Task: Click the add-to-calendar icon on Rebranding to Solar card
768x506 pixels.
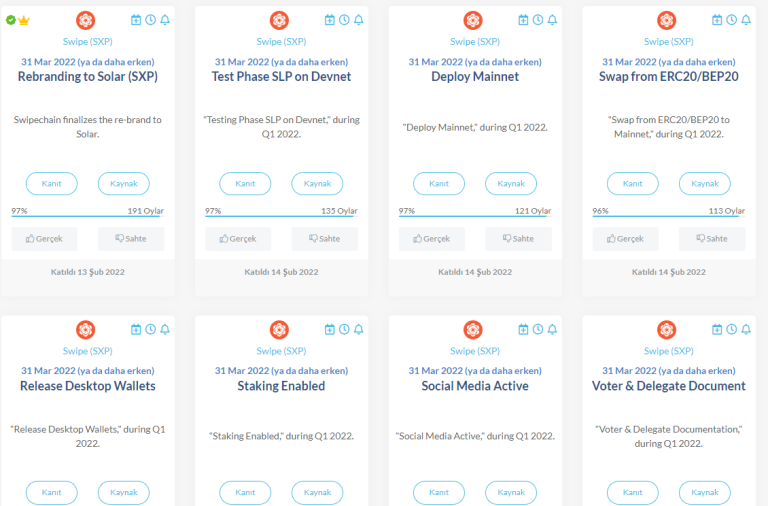Action: [x=137, y=20]
